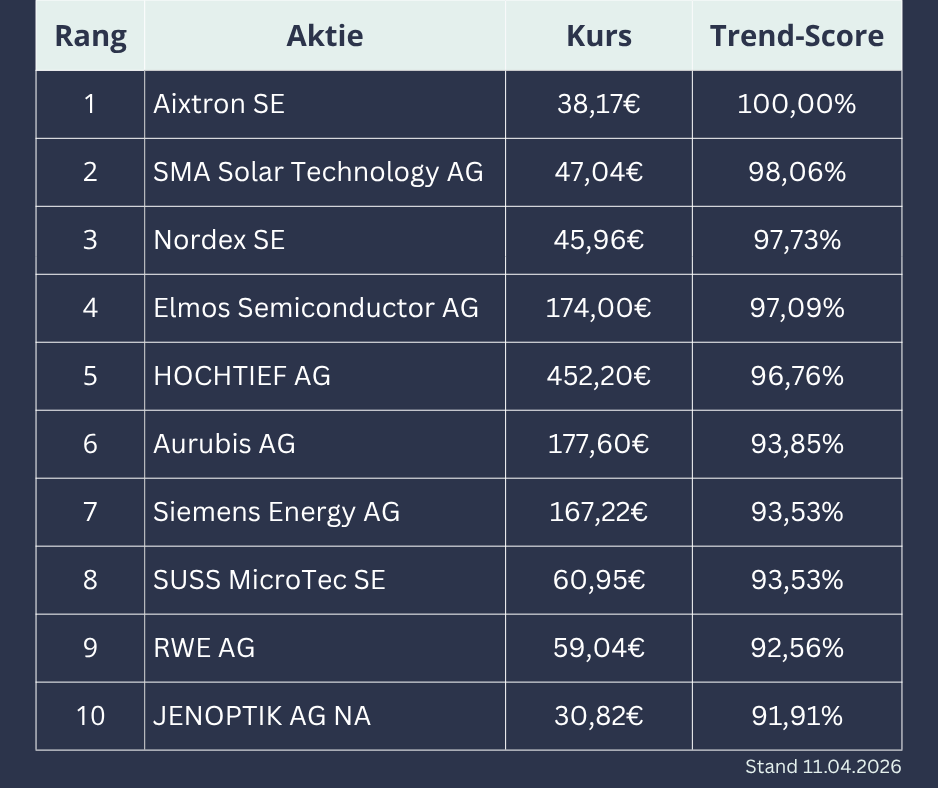Select the Aixtron SE stock name
The image size is (938, 788).
pyautogui.click(x=219, y=104)
